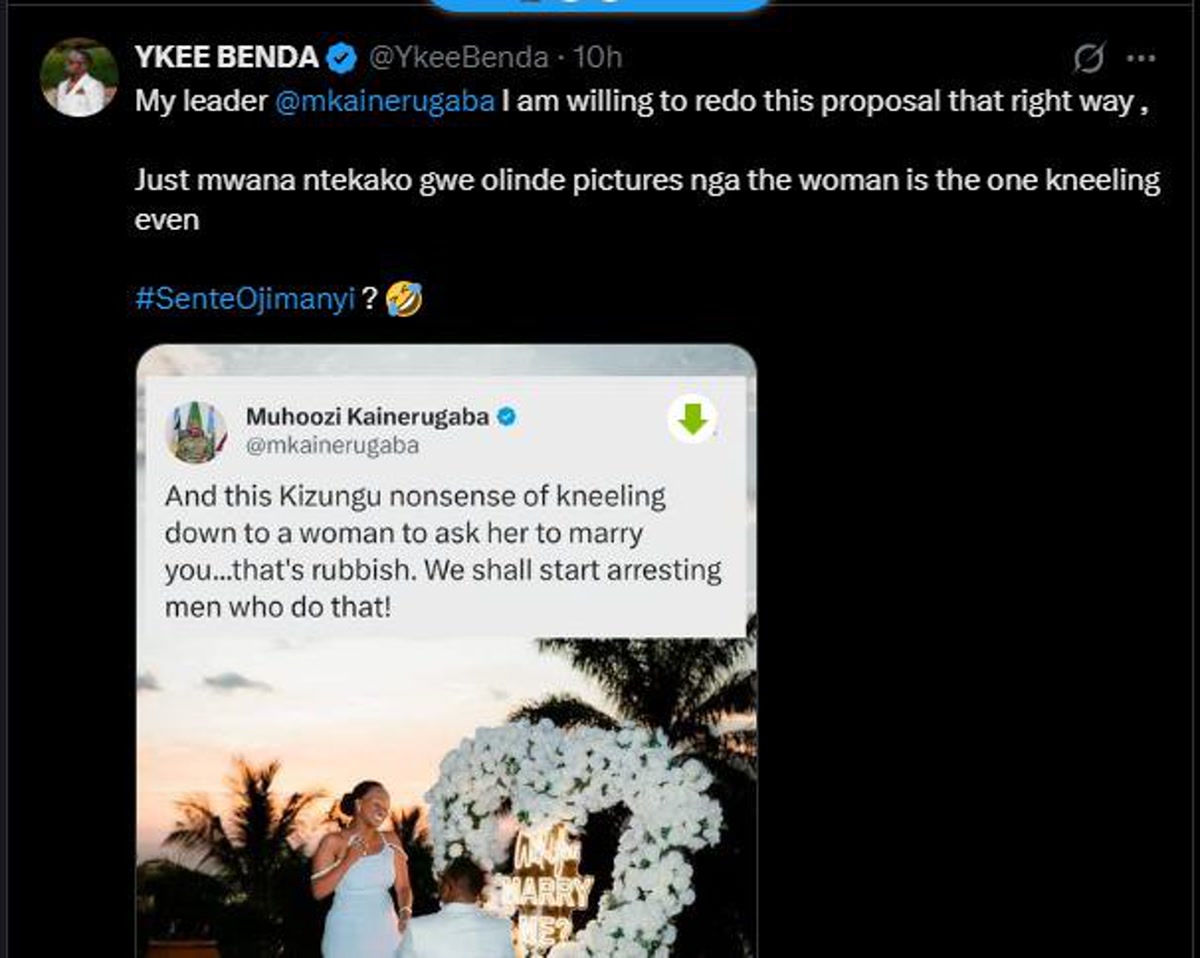Open the @mkainerugaba mention in the tweet text
The height and width of the screenshot is (958, 1200).
384,103
